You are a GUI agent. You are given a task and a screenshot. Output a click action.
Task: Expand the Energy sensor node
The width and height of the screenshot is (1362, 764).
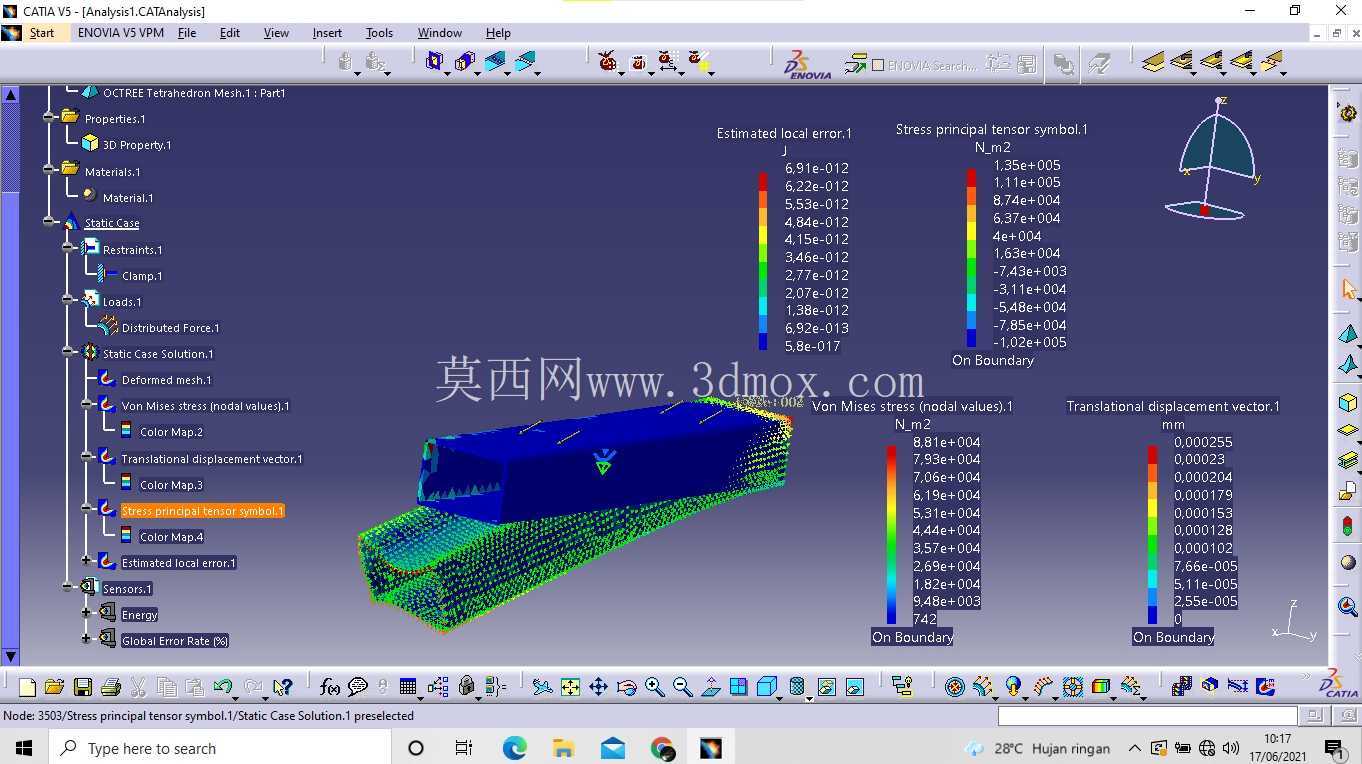[x=87, y=613]
